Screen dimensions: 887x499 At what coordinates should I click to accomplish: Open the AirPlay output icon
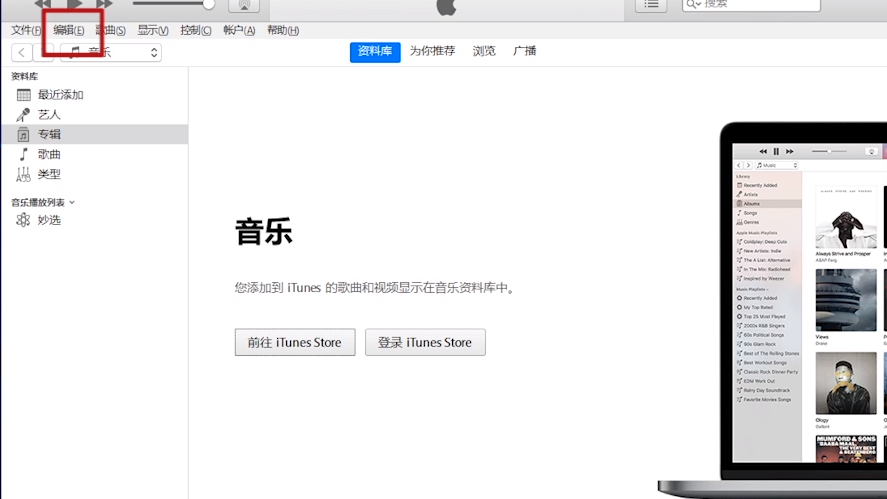click(244, 5)
